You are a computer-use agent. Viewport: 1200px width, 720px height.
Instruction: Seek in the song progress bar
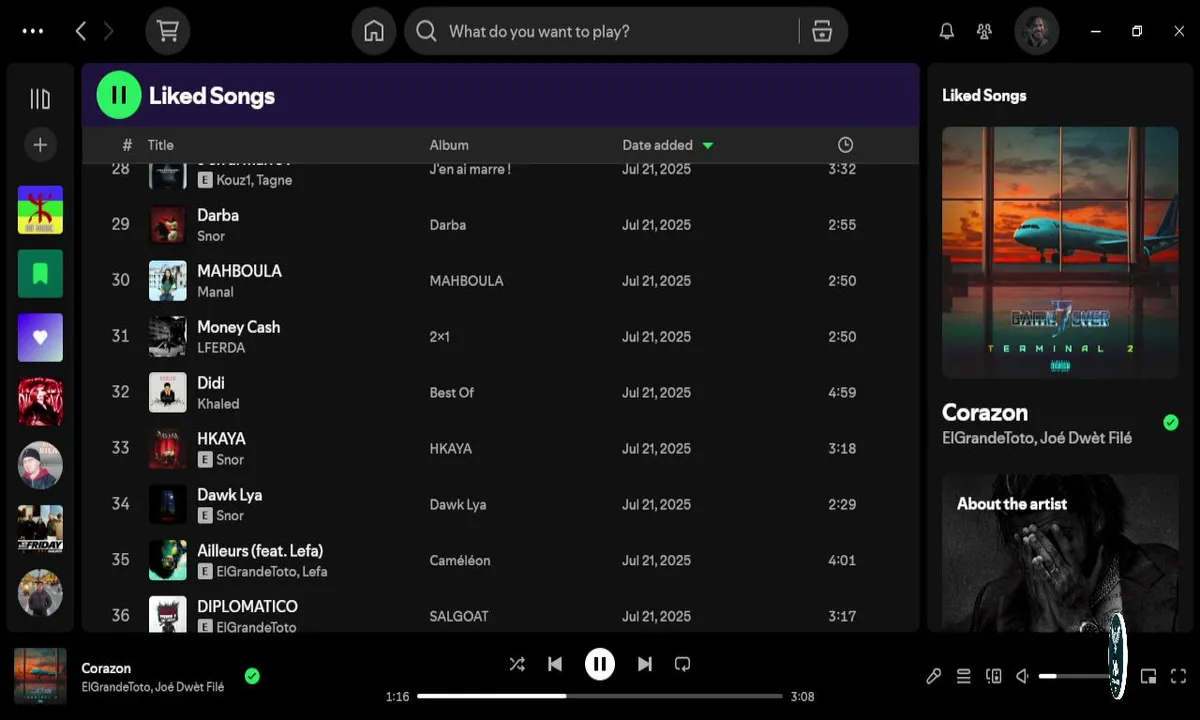point(600,696)
